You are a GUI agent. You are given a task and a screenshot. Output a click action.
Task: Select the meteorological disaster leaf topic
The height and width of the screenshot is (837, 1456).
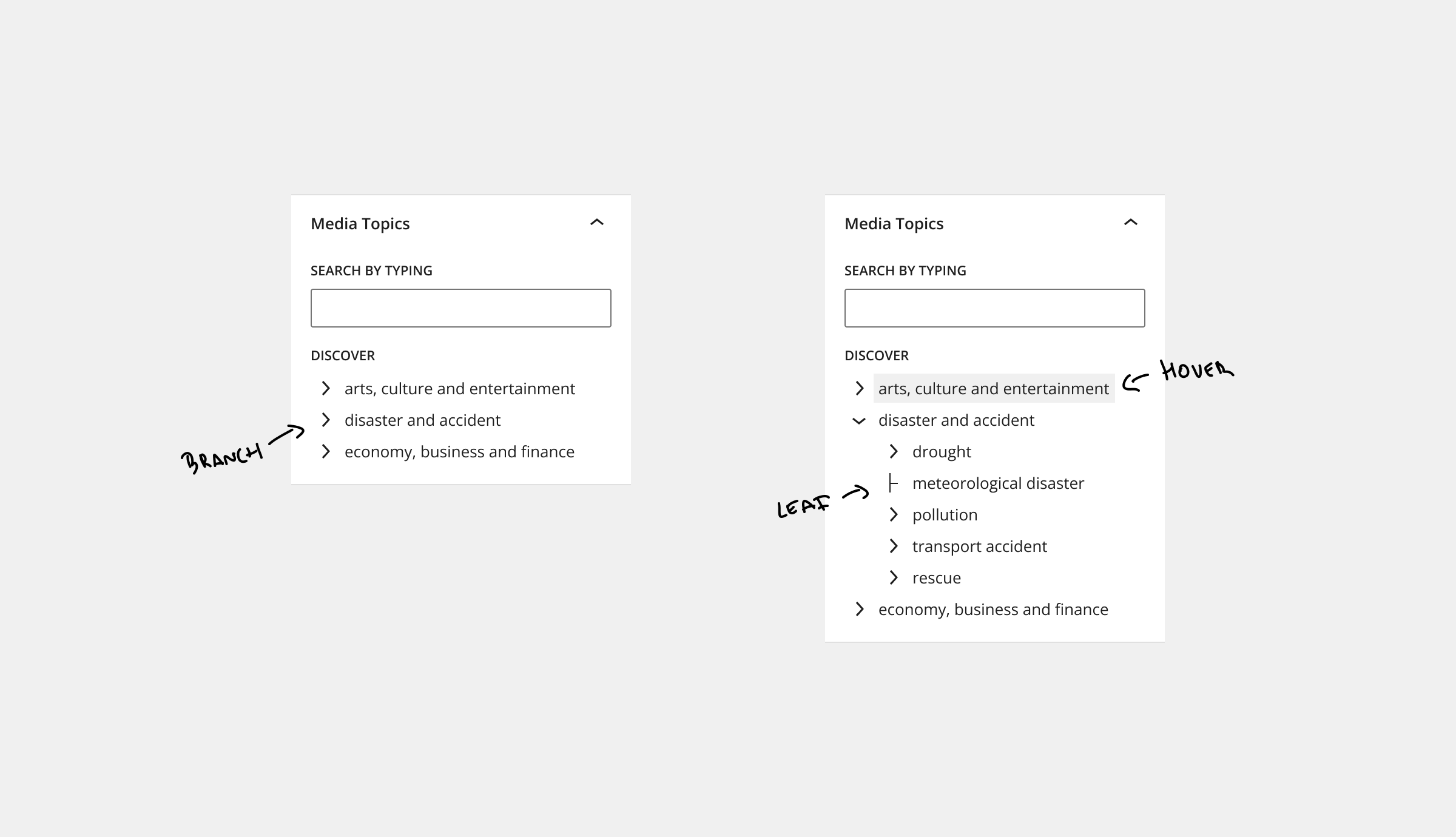[x=998, y=483]
